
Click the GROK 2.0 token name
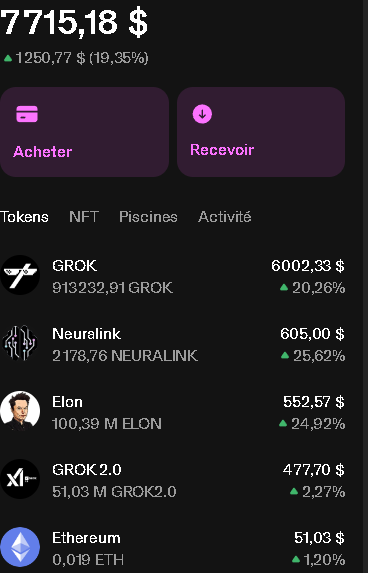point(87,470)
